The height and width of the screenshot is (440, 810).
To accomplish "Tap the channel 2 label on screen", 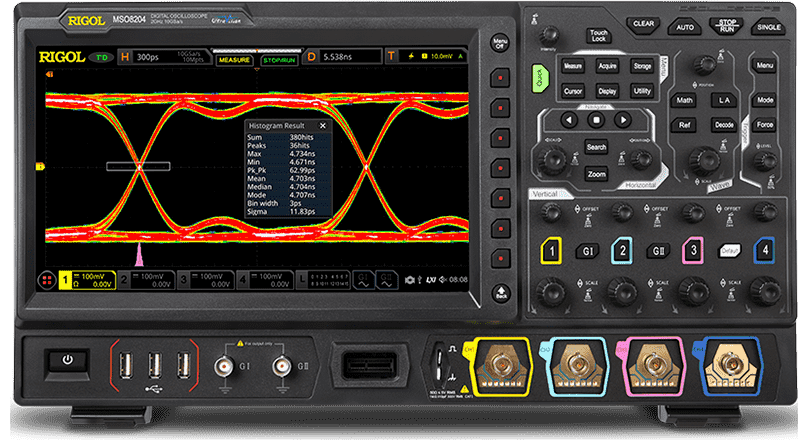I will 122,281.
